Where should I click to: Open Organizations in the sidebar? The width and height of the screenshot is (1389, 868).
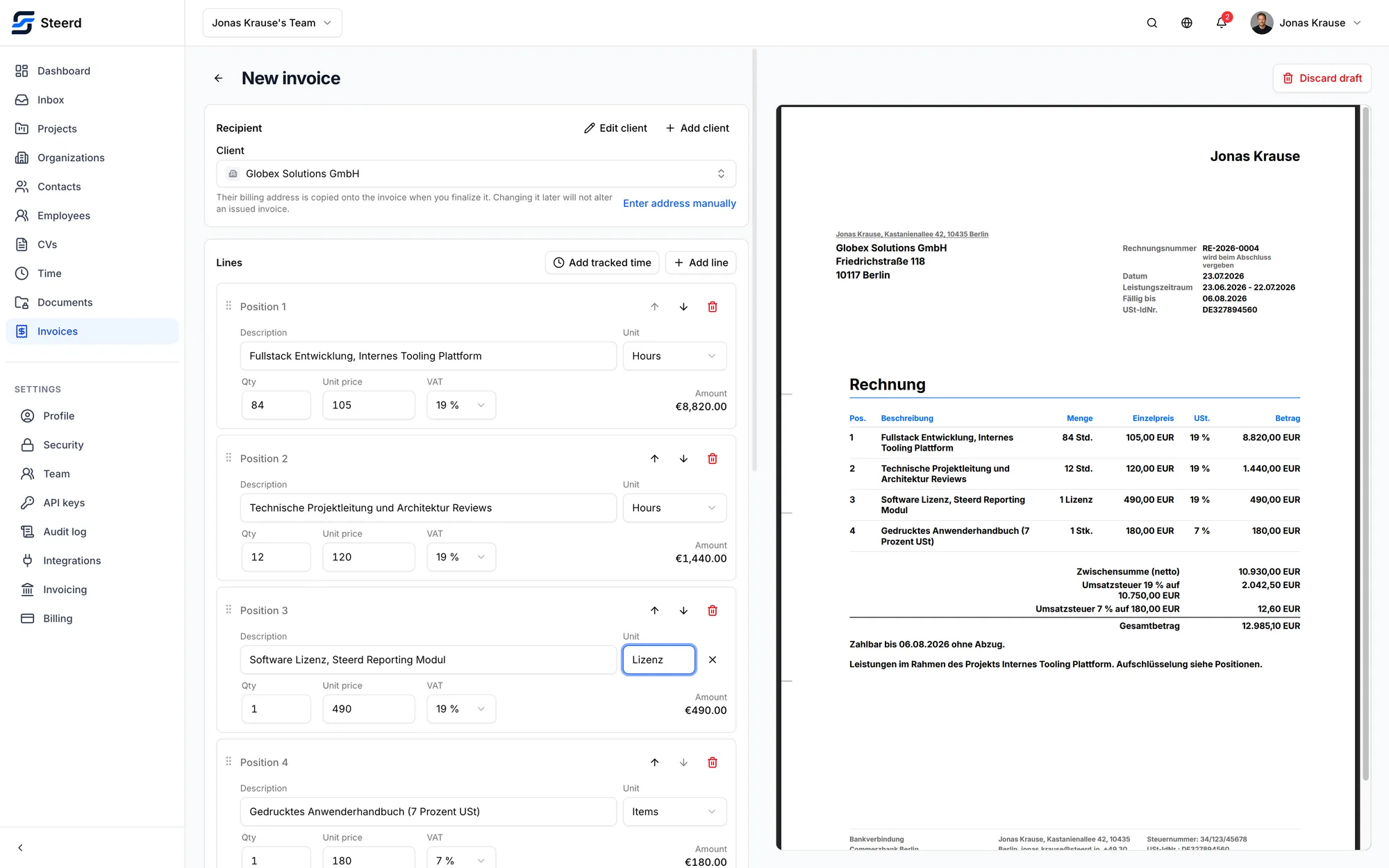[92, 158]
